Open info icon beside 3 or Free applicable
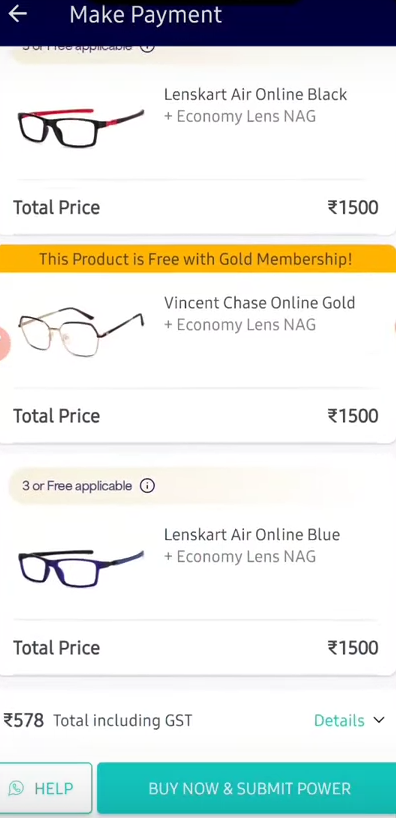The width and height of the screenshot is (396, 818). [x=147, y=486]
